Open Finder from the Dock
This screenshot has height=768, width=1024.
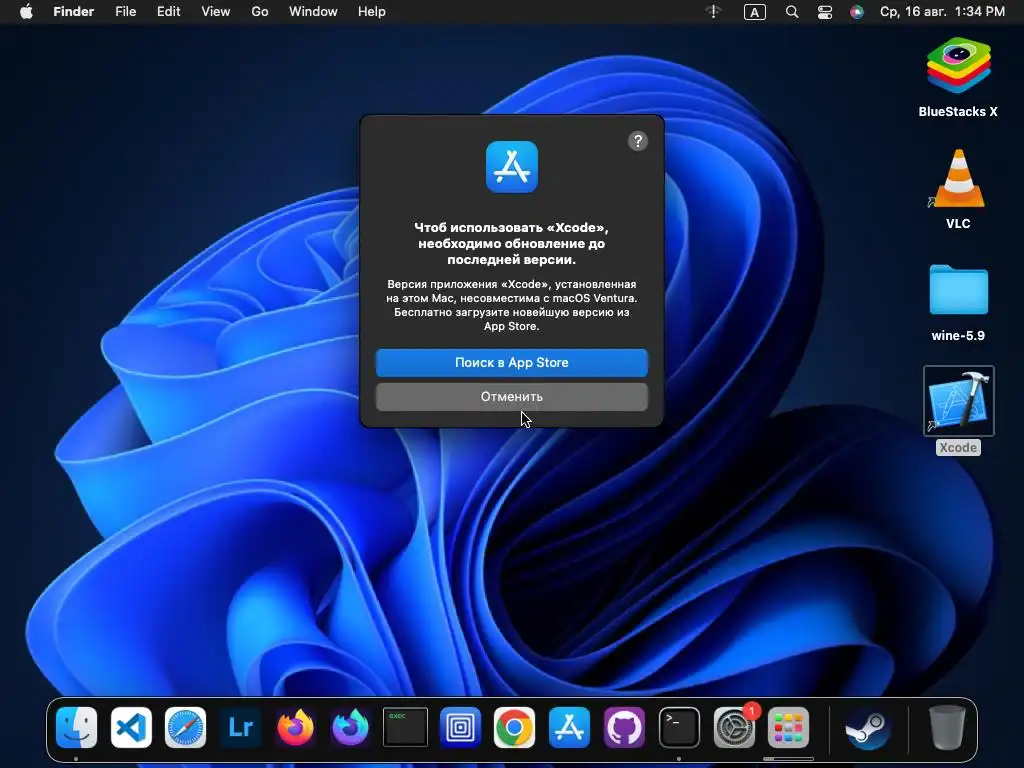(76, 727)
